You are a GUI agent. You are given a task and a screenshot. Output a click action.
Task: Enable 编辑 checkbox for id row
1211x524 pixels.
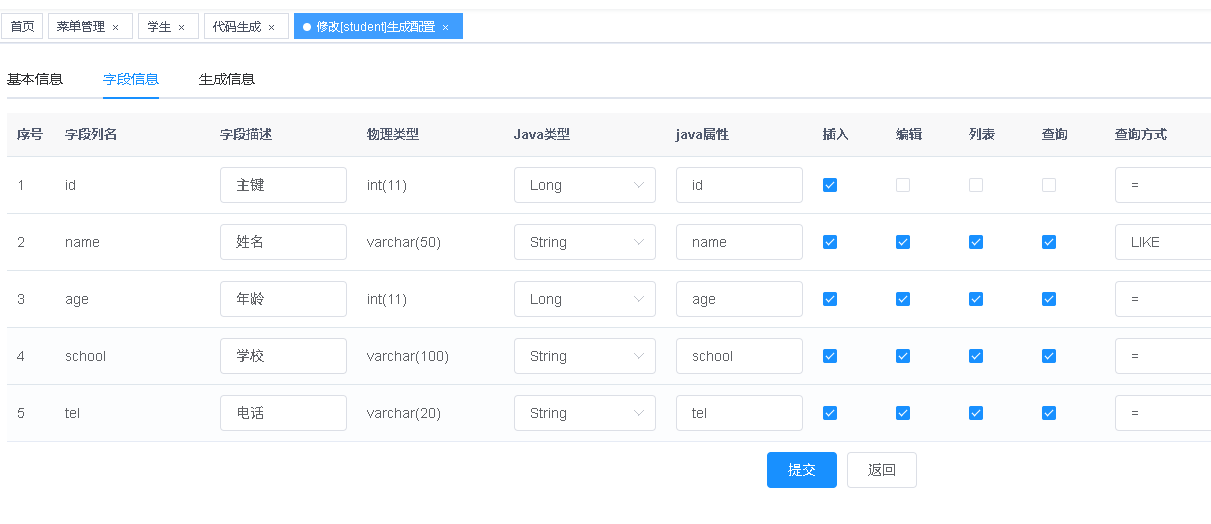[903, 185]
